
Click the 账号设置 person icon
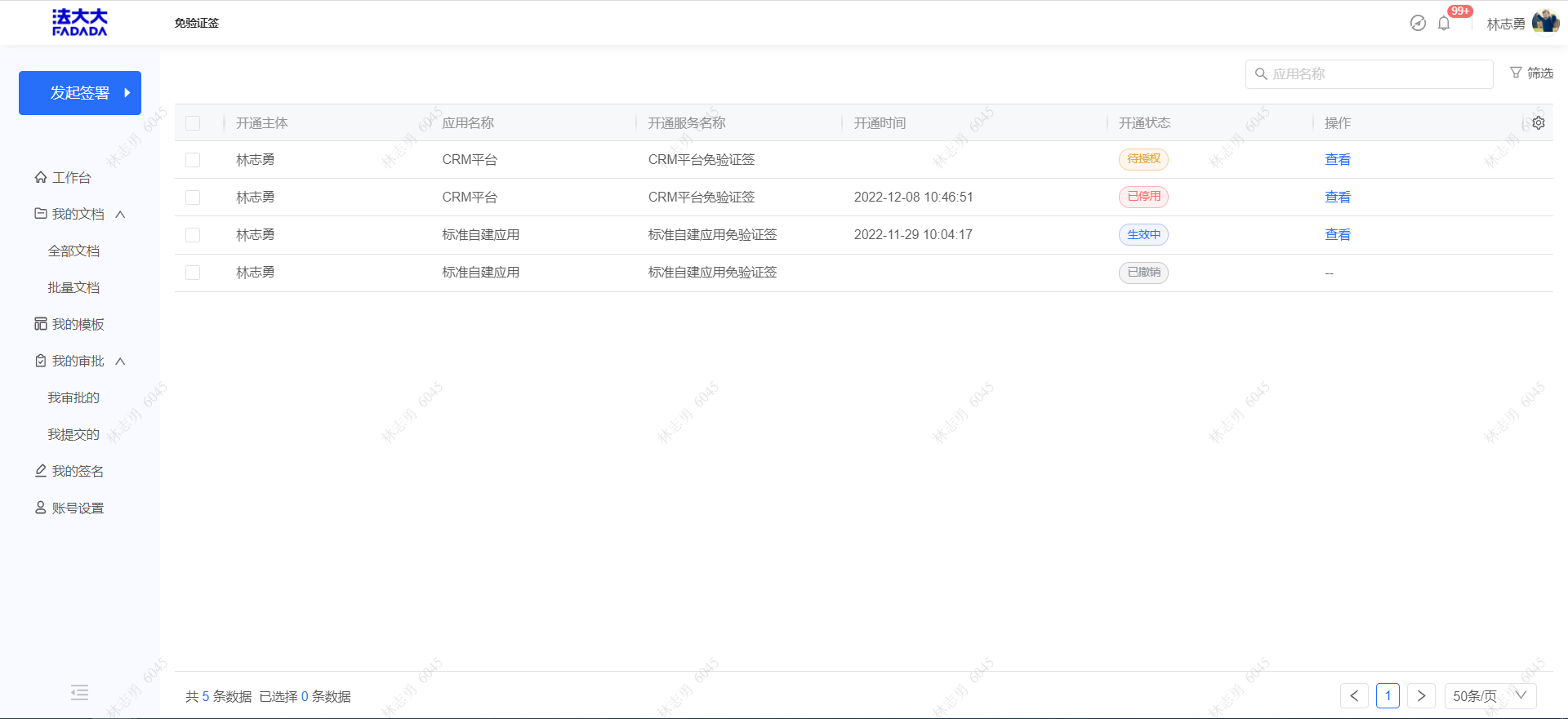tap(40, 508)
